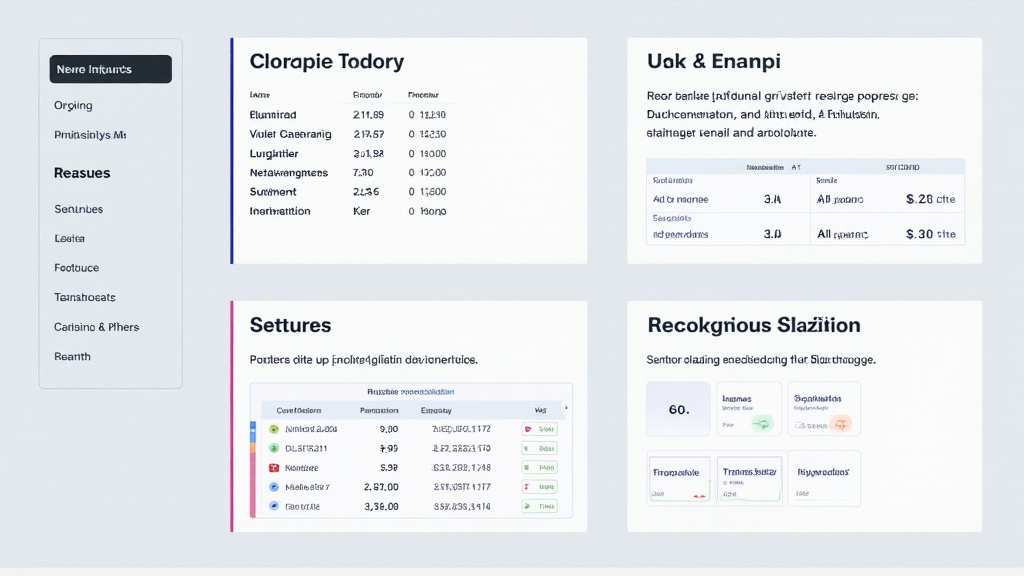Click the green icon beside the first Settures row
1024x576 pixels.
tap(274, 429)
